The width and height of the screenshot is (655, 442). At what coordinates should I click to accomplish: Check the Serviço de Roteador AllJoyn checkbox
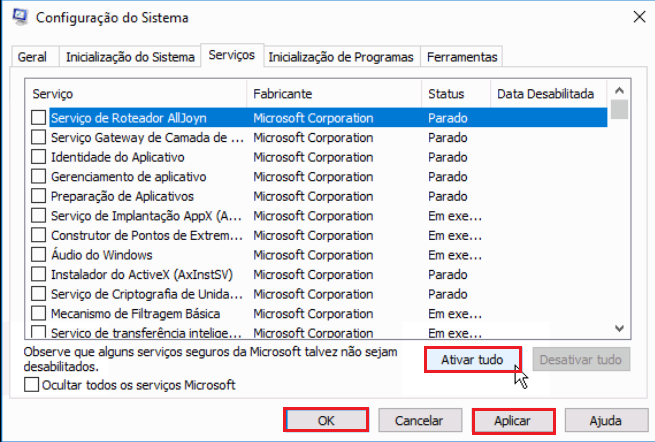tap(38, 117)
